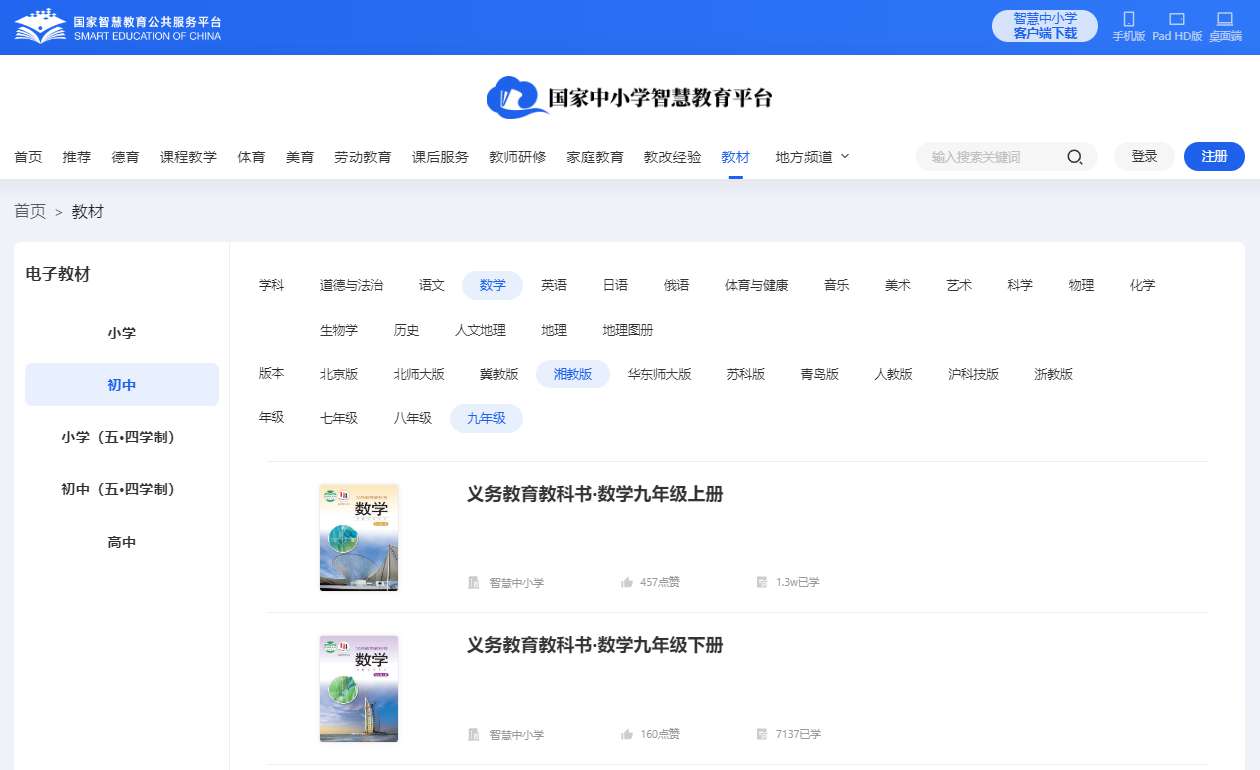Open the Pad HD版 tablet icon
Image resolution: width=1260 pixels, height=770 pixels.
[1177, 20]
